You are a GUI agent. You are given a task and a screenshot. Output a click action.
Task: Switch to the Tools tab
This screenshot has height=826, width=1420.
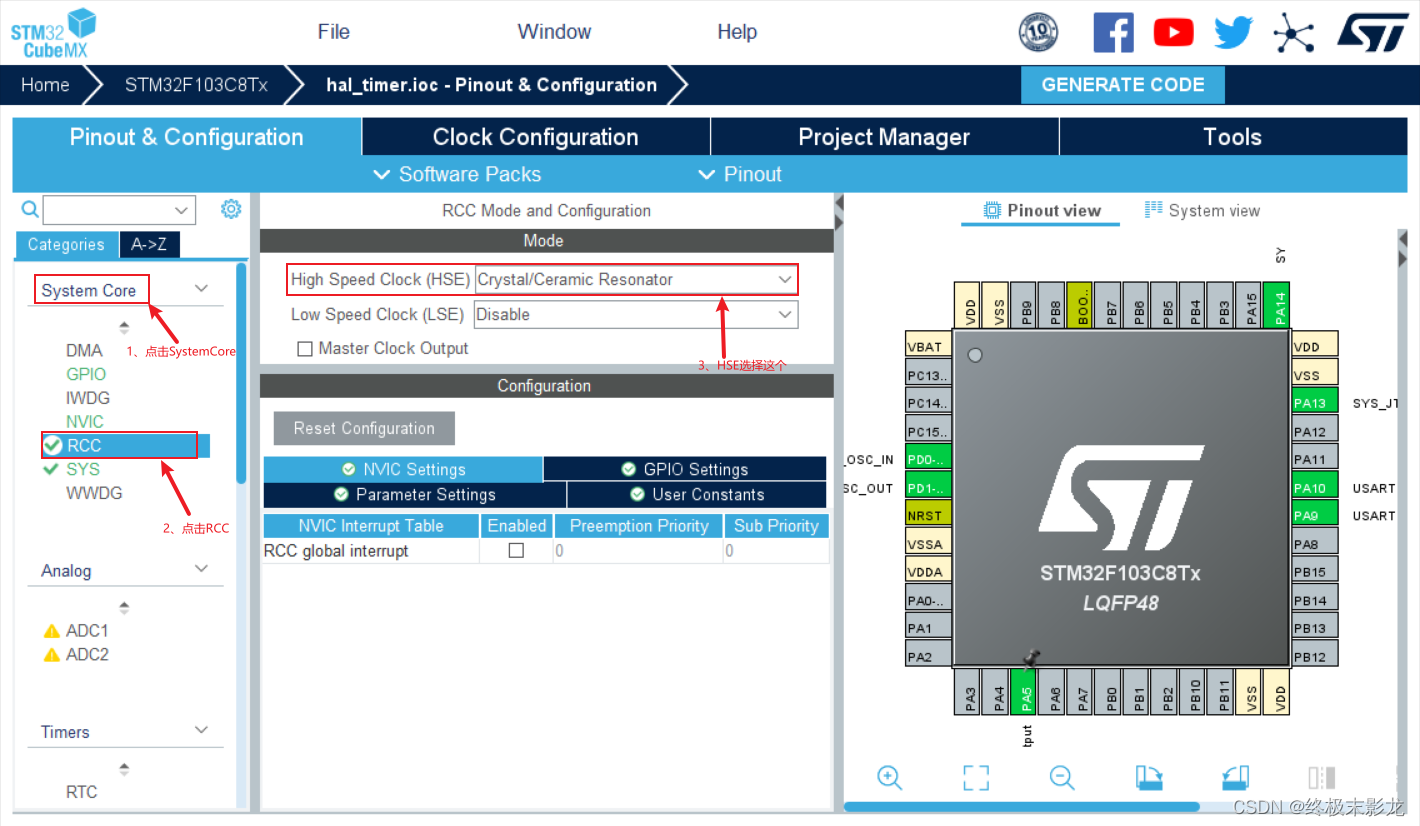coord(1233,137)
